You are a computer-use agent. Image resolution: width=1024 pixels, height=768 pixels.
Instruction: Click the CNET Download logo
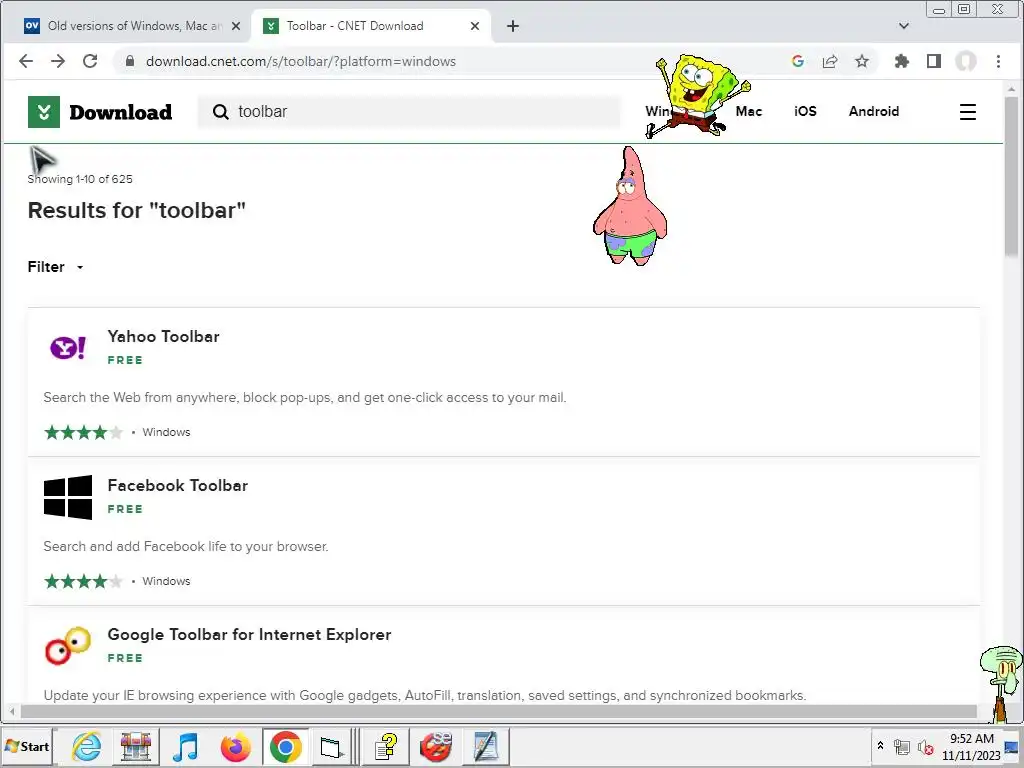tap(100, 112)
